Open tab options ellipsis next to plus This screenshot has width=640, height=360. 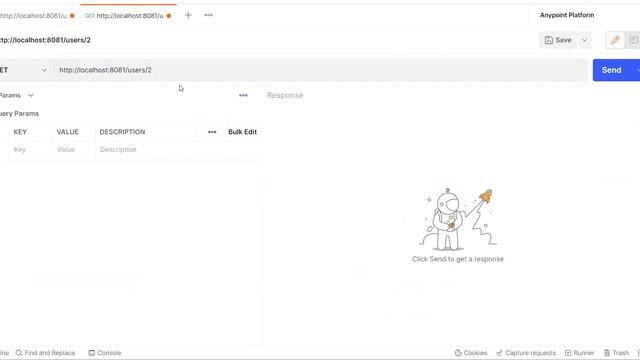tap(208, 15)
